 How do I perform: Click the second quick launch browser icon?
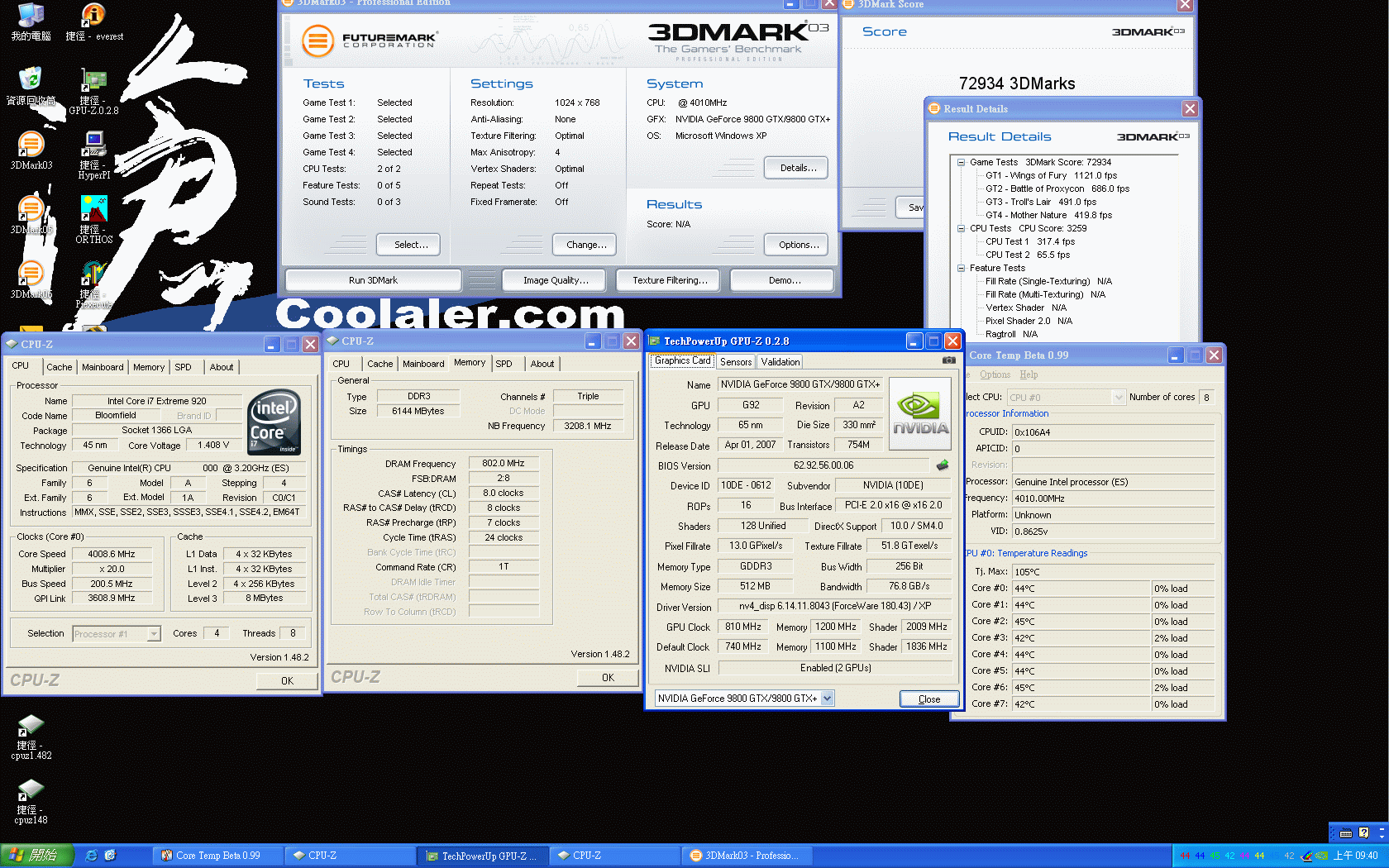(110, 856)
